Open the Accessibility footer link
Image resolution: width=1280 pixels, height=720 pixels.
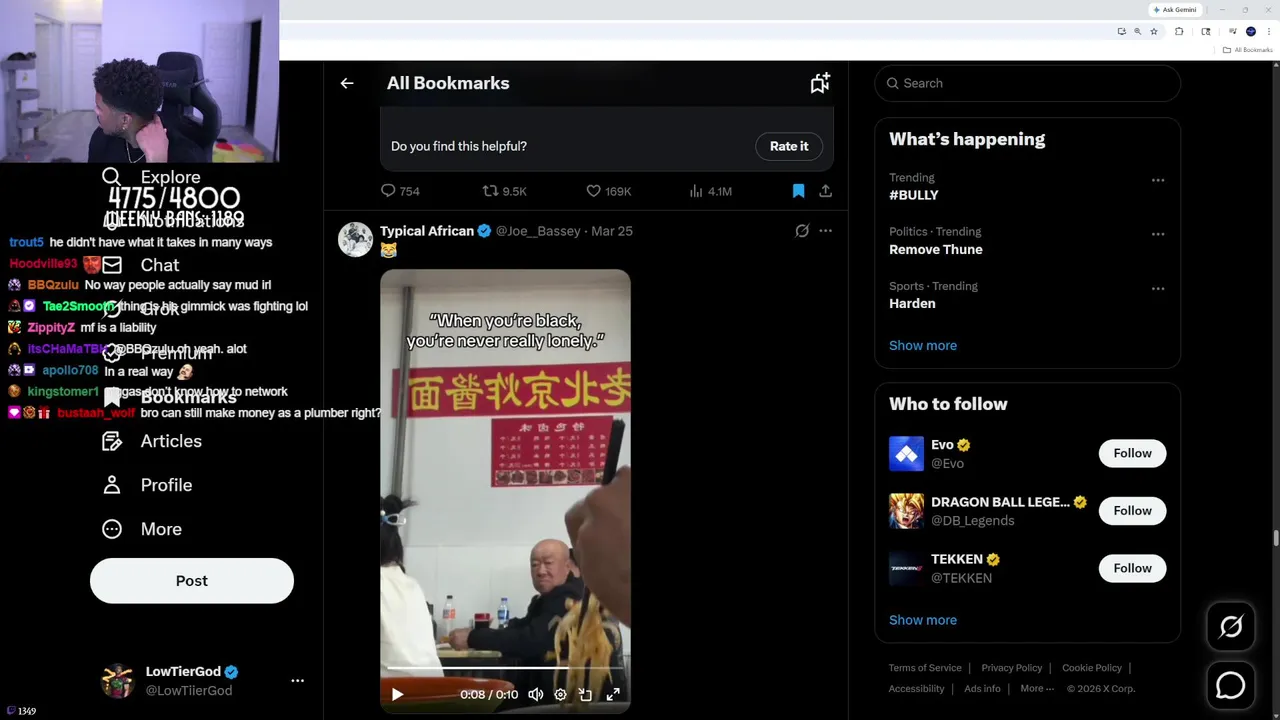(x=916, y=688)
